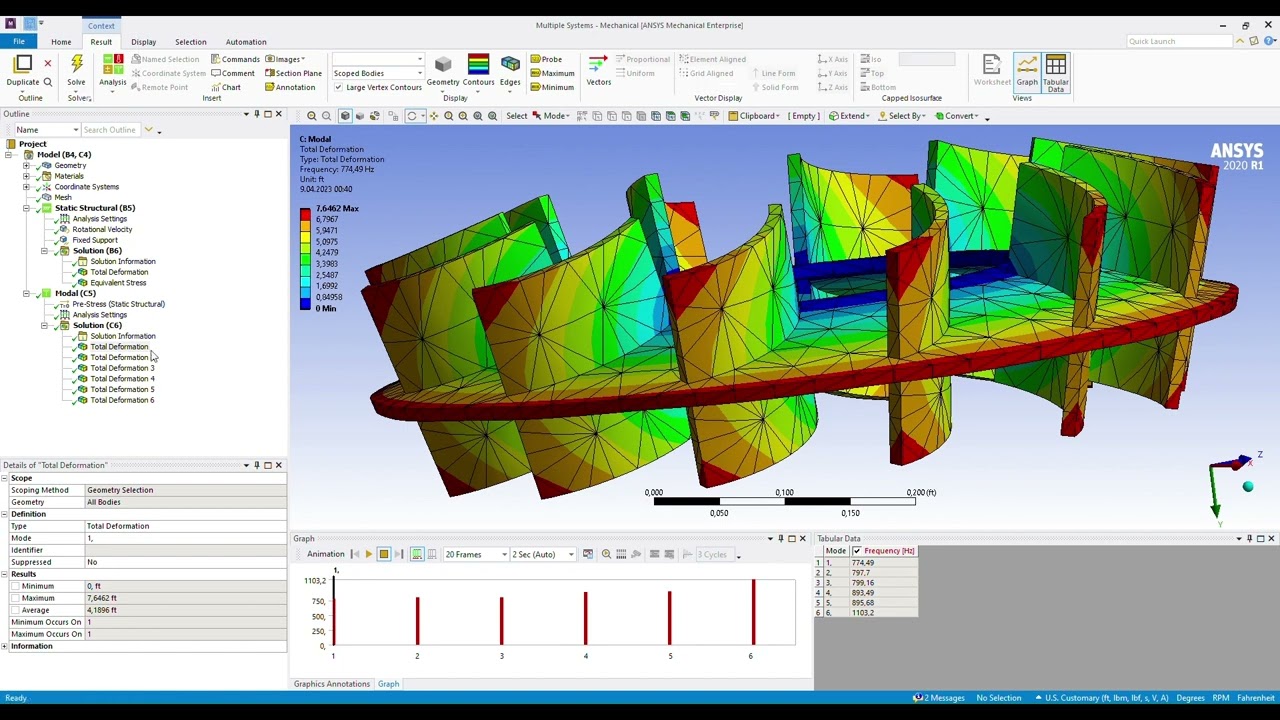Viewport: 1280px width, 720px height.
Task: Insert a Section Plane
Action: tap(294, 73)
